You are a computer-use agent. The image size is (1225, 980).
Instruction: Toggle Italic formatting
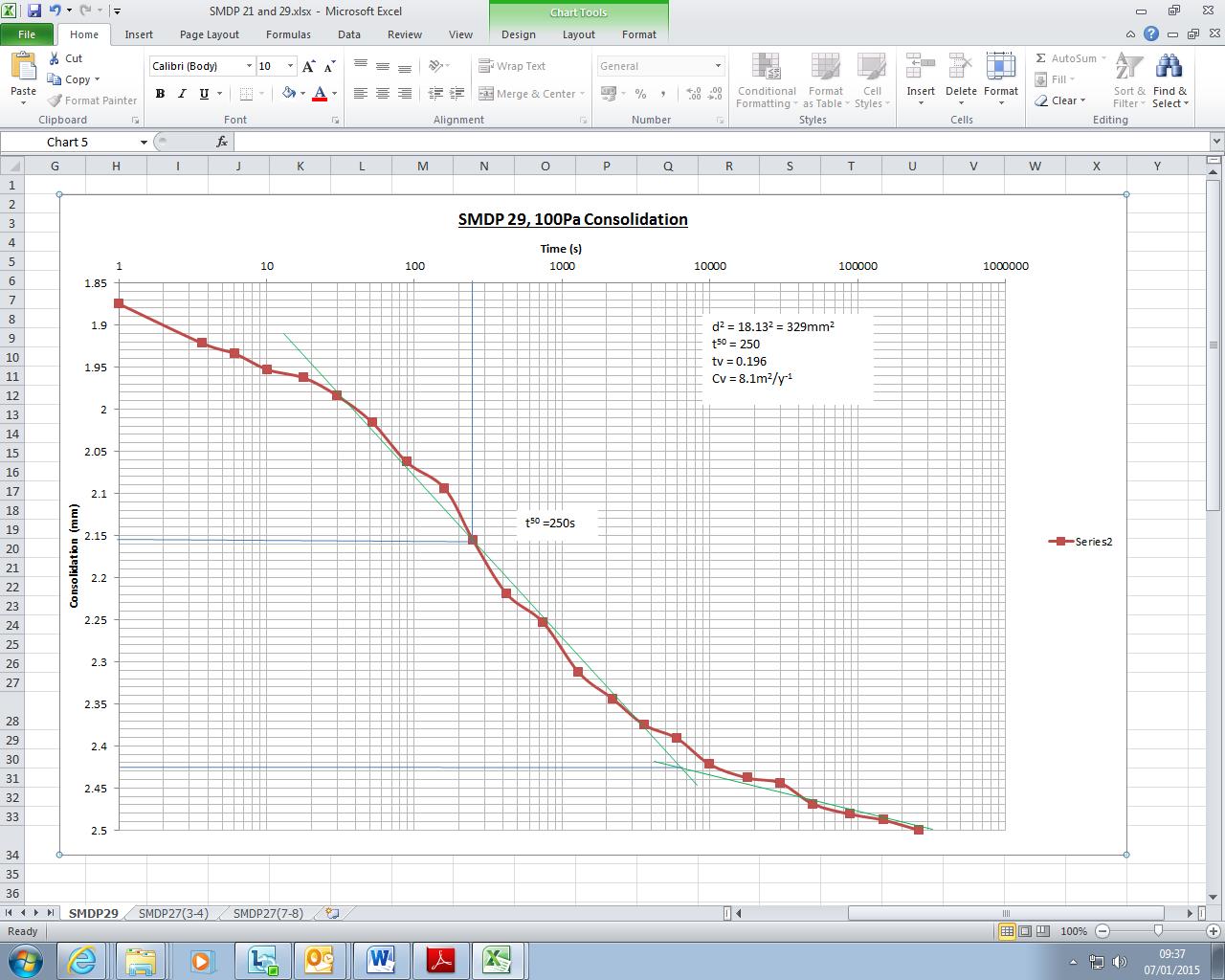click(x=182, y=94)
